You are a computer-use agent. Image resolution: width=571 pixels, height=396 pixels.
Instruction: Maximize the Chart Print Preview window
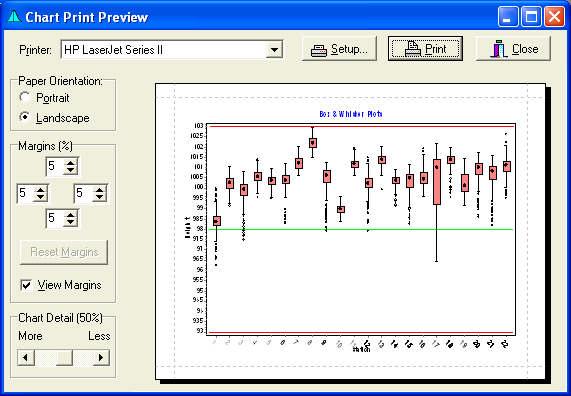[531, 17]
